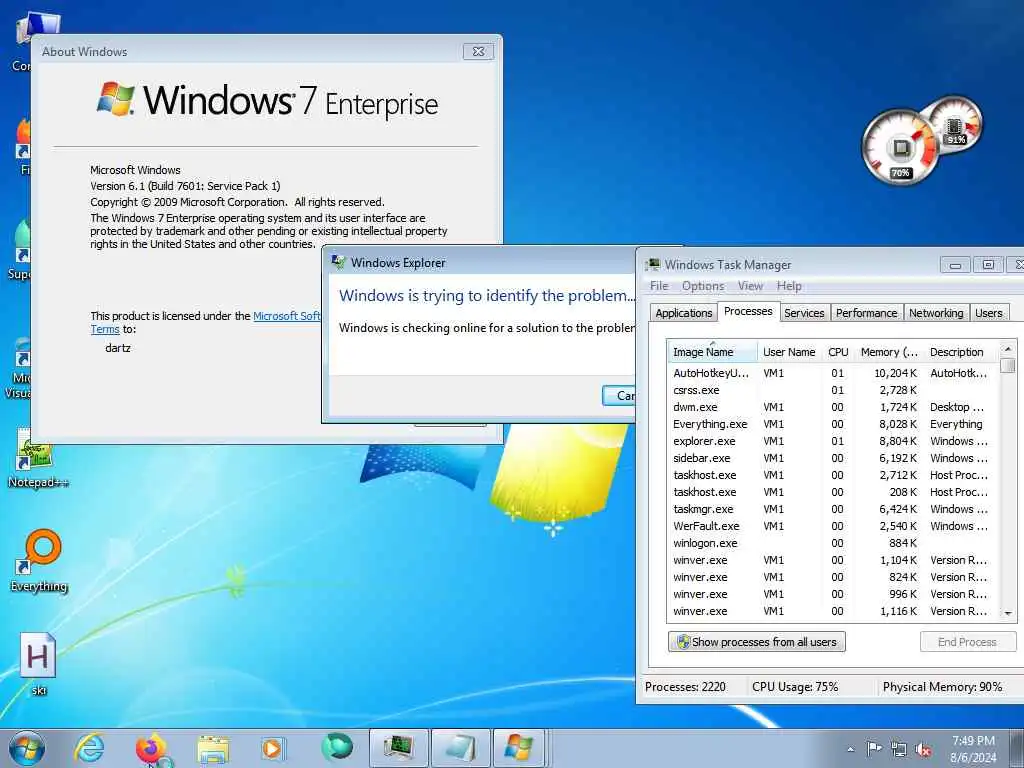Viewport: 1024px width, 768px height.
Task: Open the Networking tab
Action: [936, 313]
